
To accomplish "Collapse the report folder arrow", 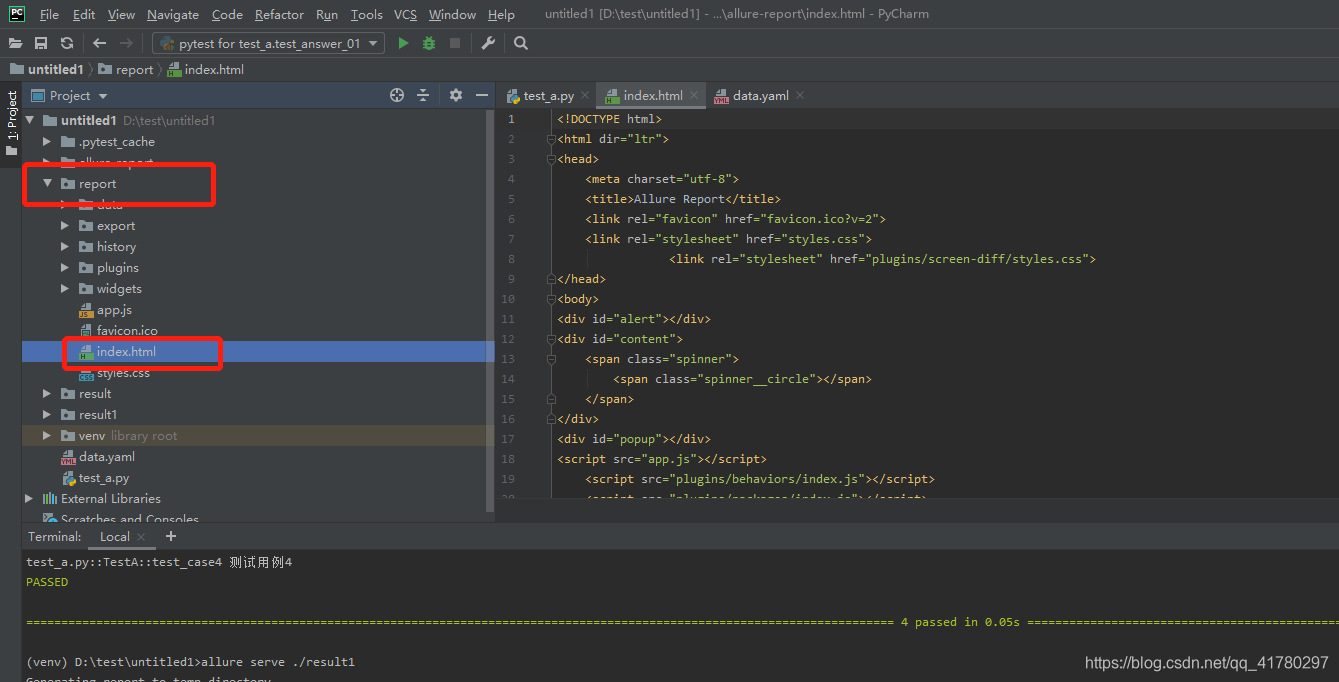I will click(x=47, y=183).
